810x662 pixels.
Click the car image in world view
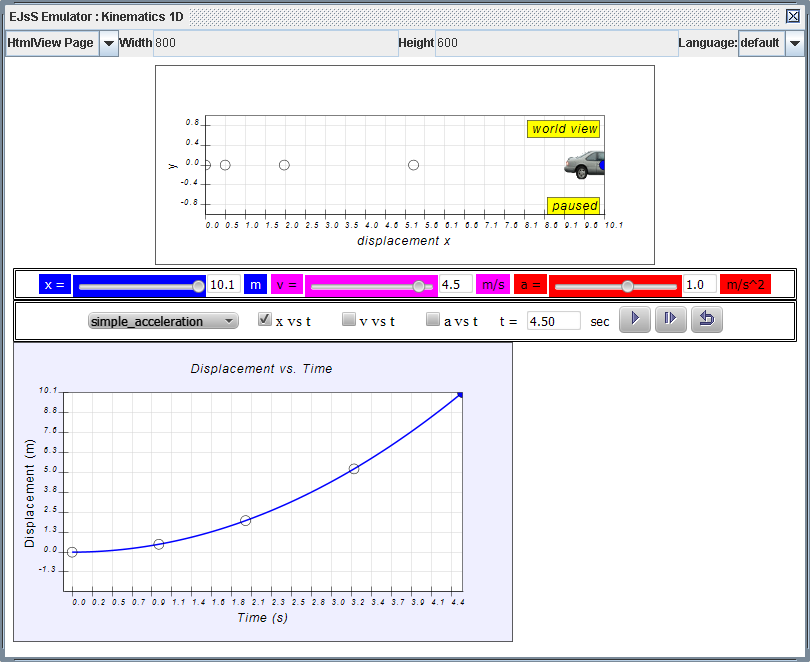585,164
